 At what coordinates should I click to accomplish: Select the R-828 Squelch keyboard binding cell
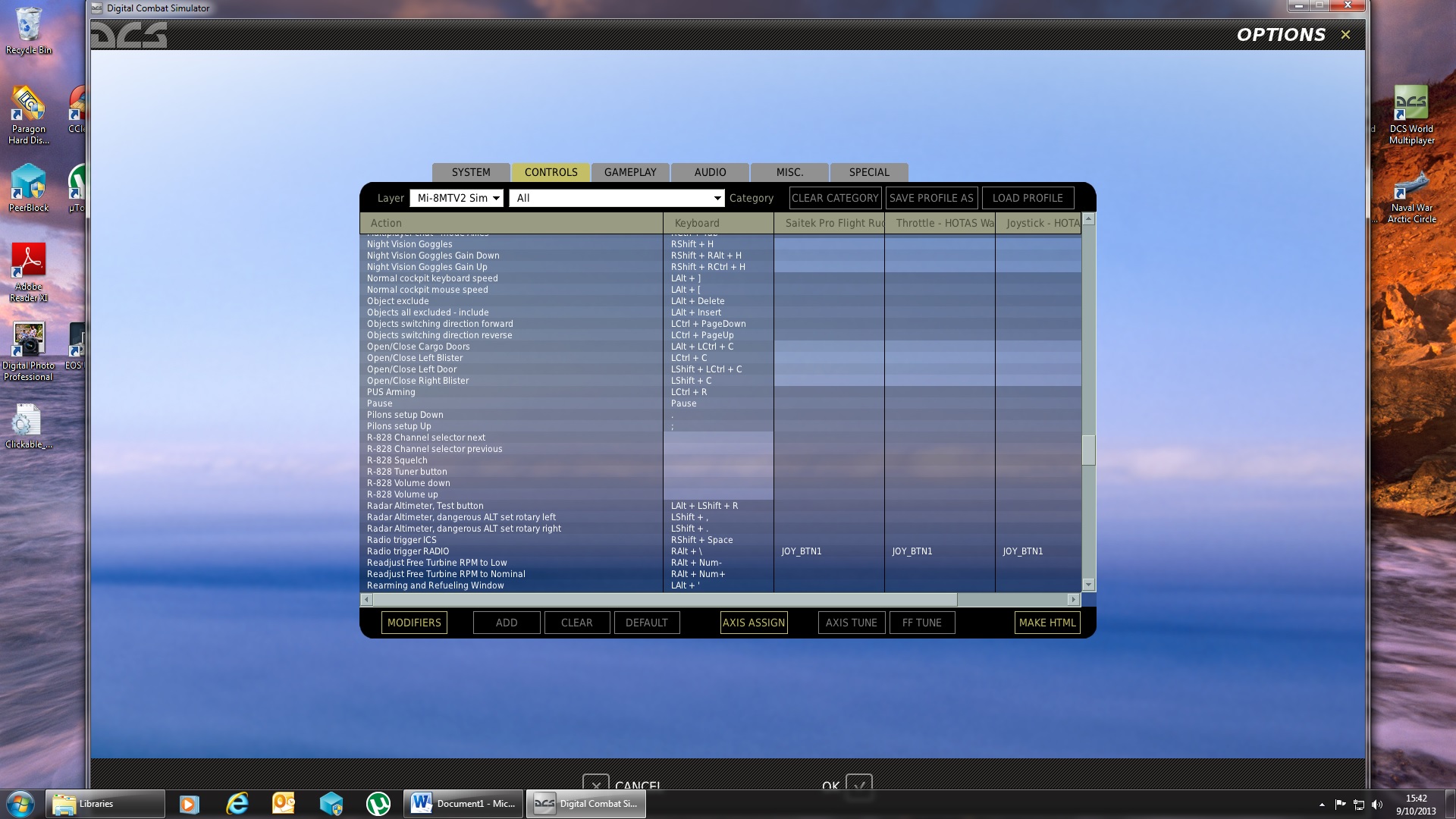coord(718,460)
